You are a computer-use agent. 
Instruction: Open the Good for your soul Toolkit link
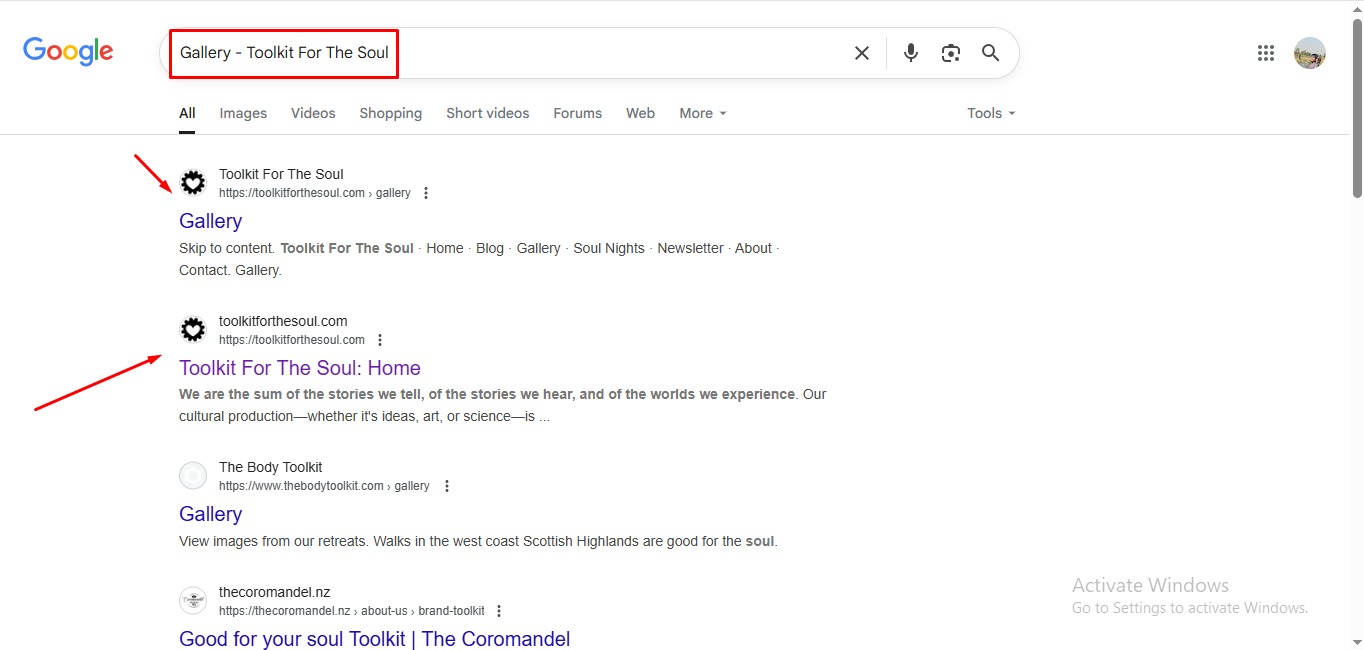coord(374,639)
